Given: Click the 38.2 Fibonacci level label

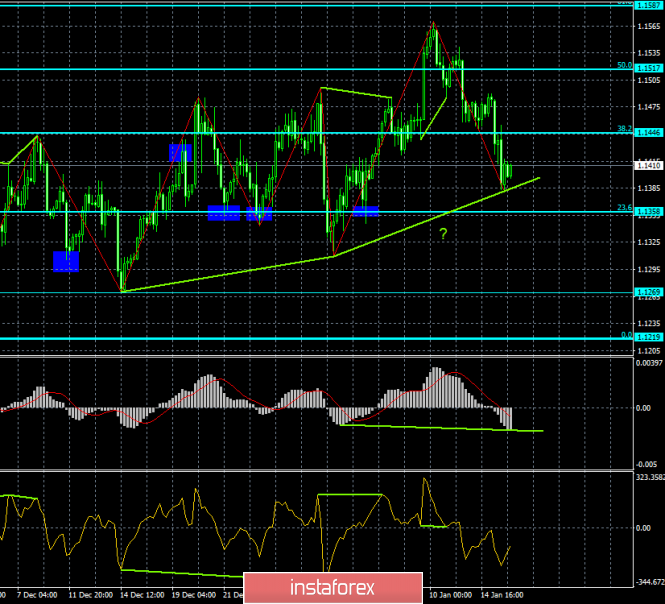Looking at the screenshot, I should click(x=623, y=129).
